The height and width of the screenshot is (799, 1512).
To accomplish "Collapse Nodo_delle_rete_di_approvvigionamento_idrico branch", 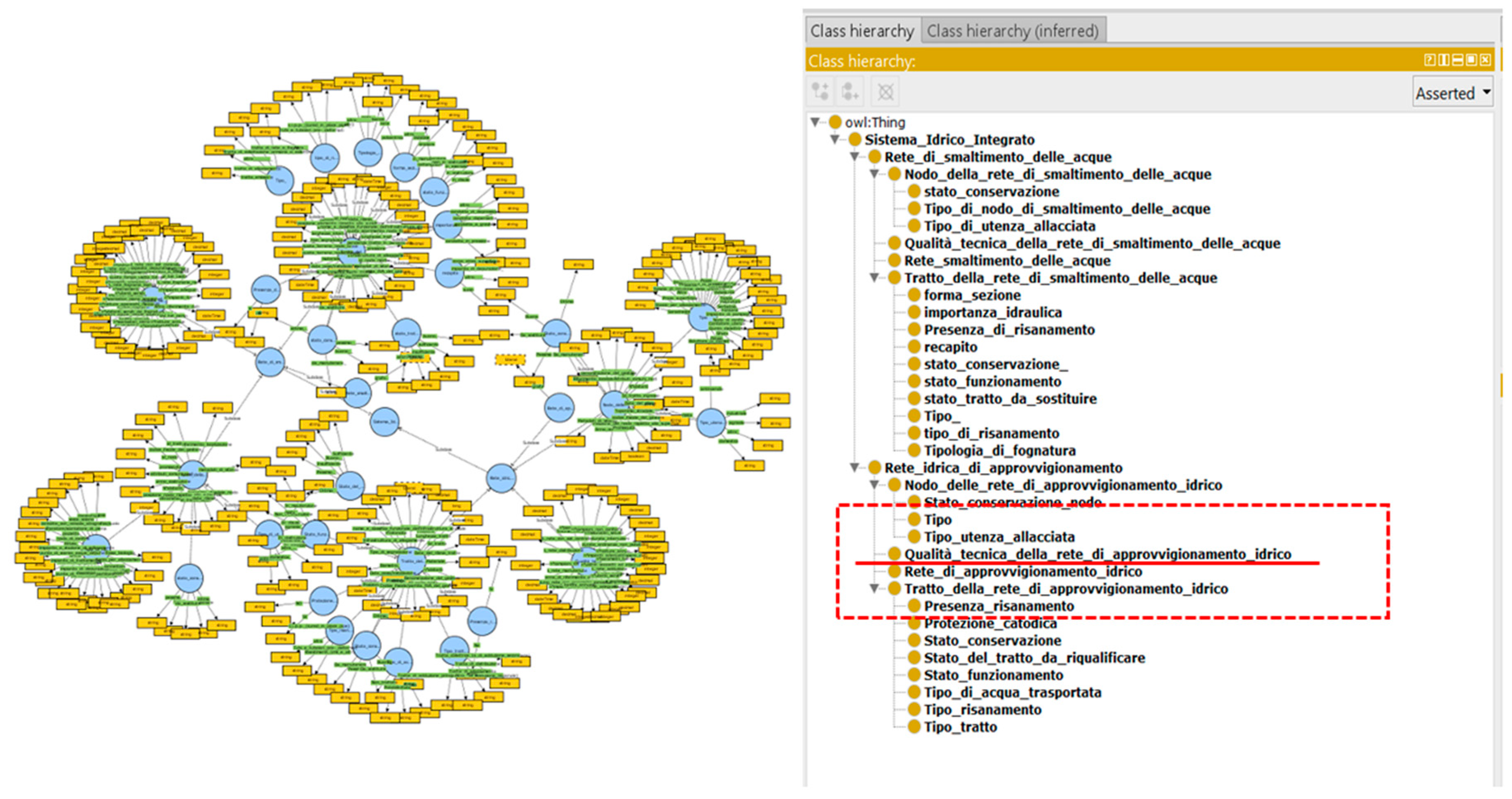I will (x=874, y=485).
